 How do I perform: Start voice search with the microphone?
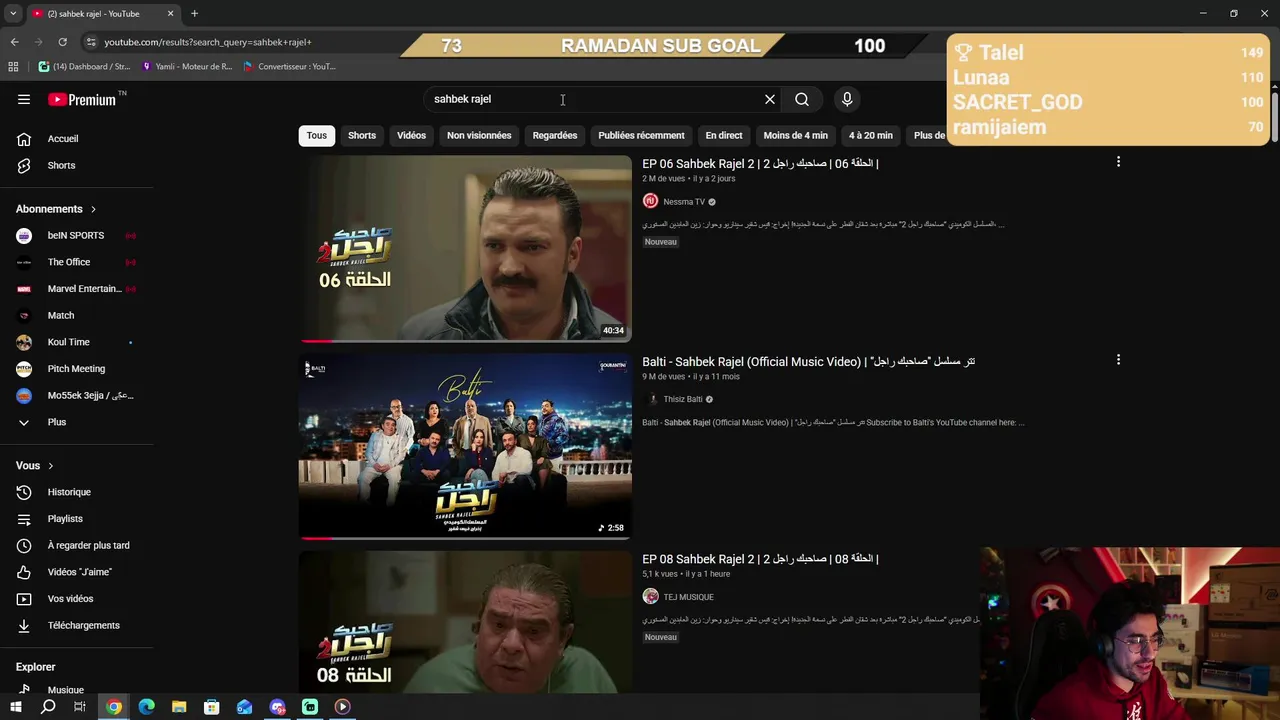(x=847, y=99)
